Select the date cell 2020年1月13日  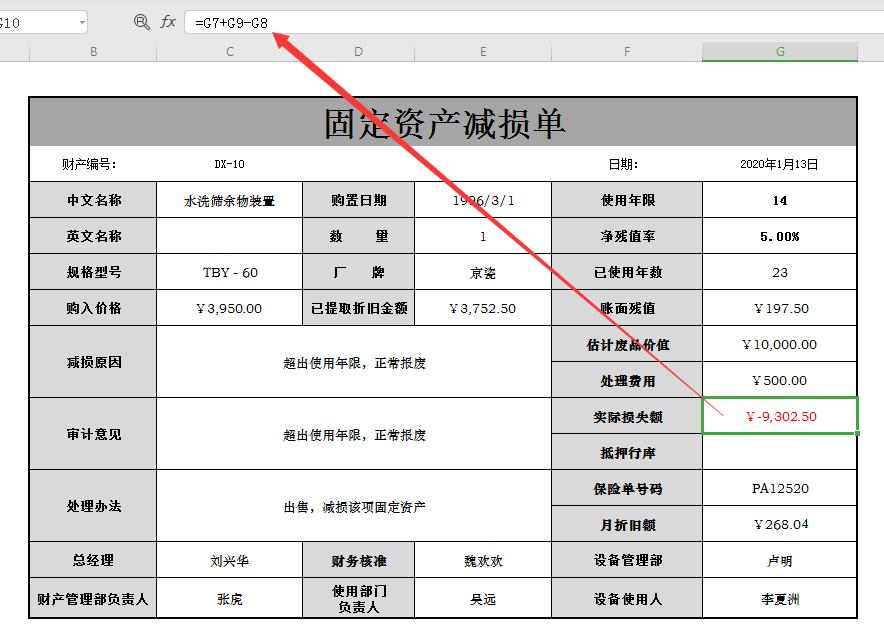pyautogui.click(x=779, y=162)
